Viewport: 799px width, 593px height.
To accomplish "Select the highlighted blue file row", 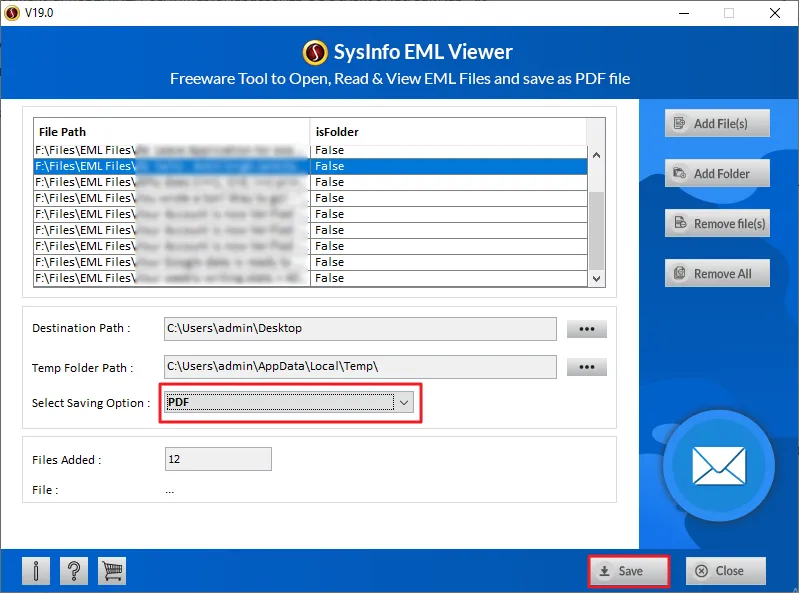I will point(310,166).
